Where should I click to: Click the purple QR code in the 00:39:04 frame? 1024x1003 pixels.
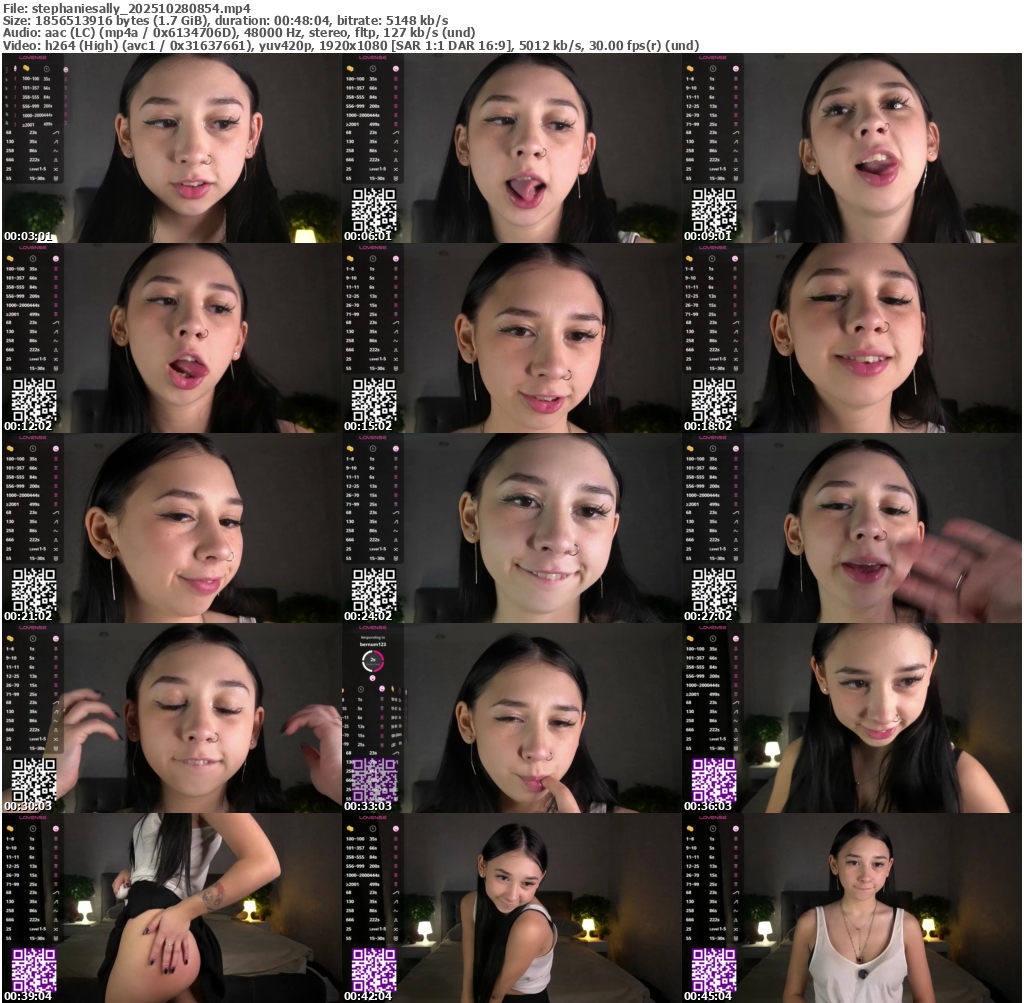tap(34, 970)
